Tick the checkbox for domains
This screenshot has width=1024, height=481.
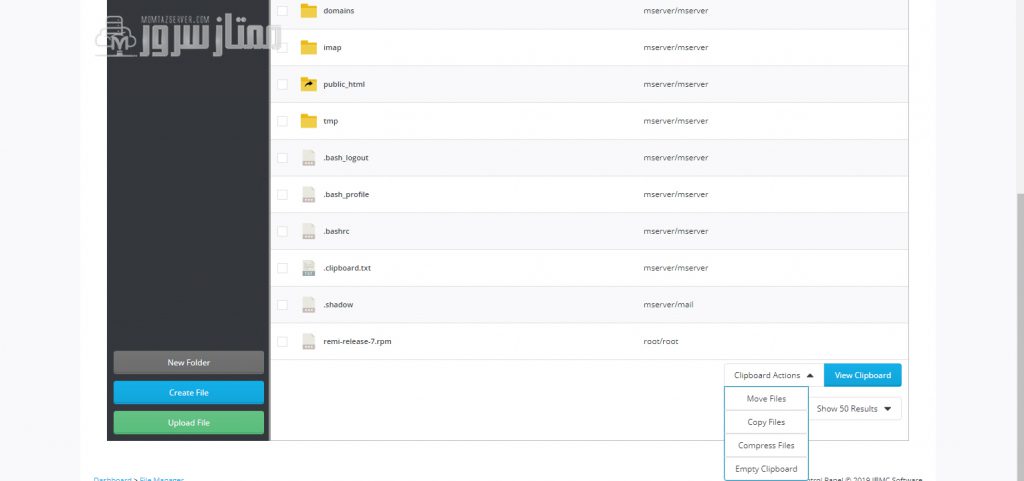click(x=282, y=10)
